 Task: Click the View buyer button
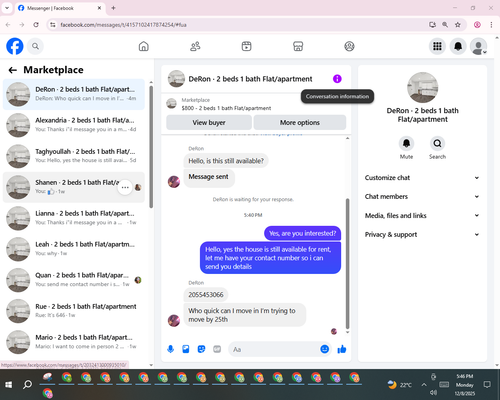tap(209, 122)
